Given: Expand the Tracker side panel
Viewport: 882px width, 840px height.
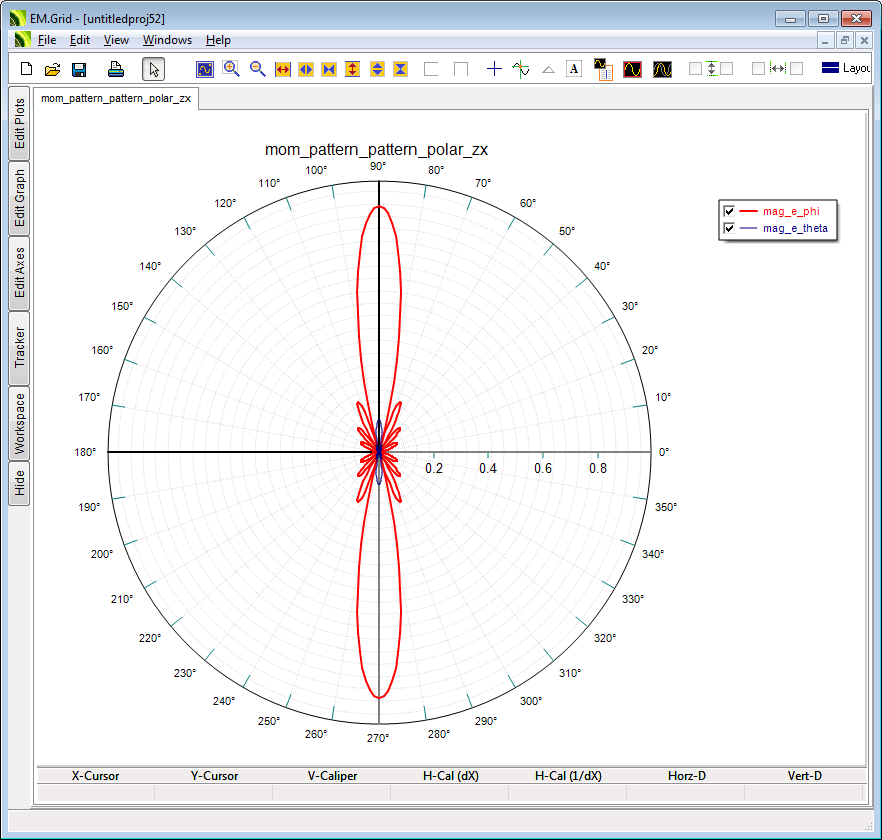Looking at the screenshot, I should click(19, 348).
